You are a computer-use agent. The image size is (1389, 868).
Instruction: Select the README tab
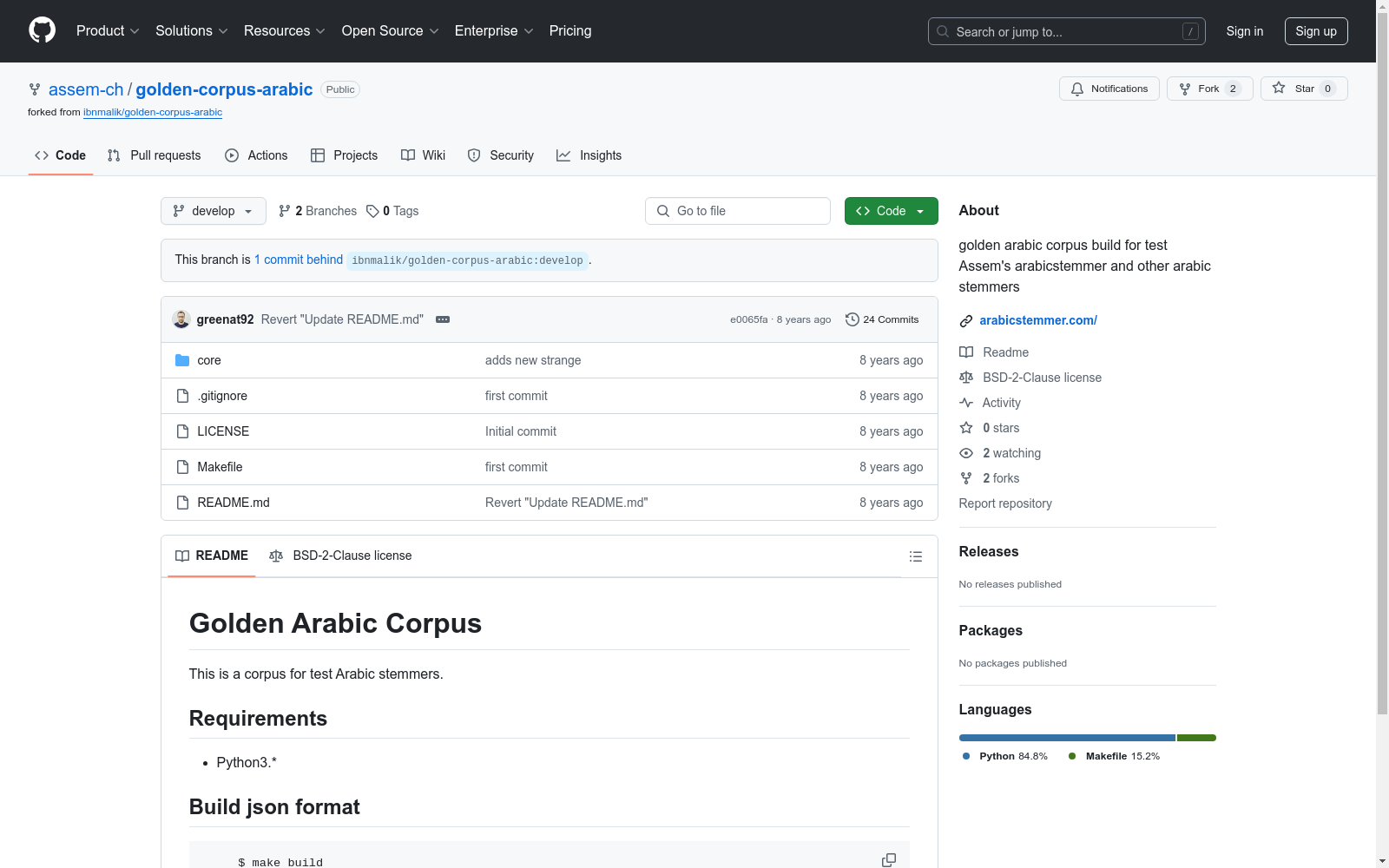click(212, 556)
